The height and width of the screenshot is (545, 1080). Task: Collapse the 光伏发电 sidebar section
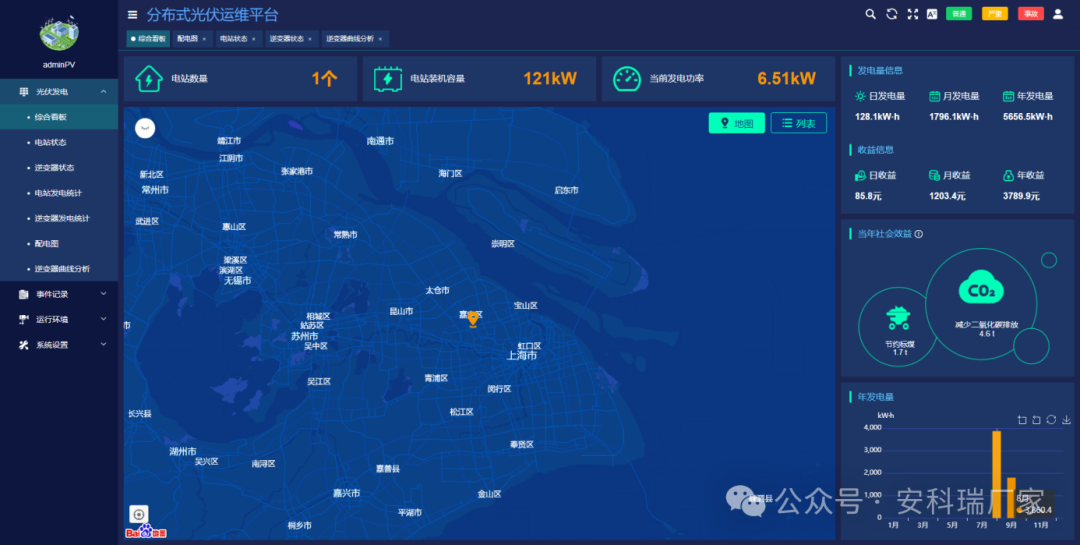(59, 92)
